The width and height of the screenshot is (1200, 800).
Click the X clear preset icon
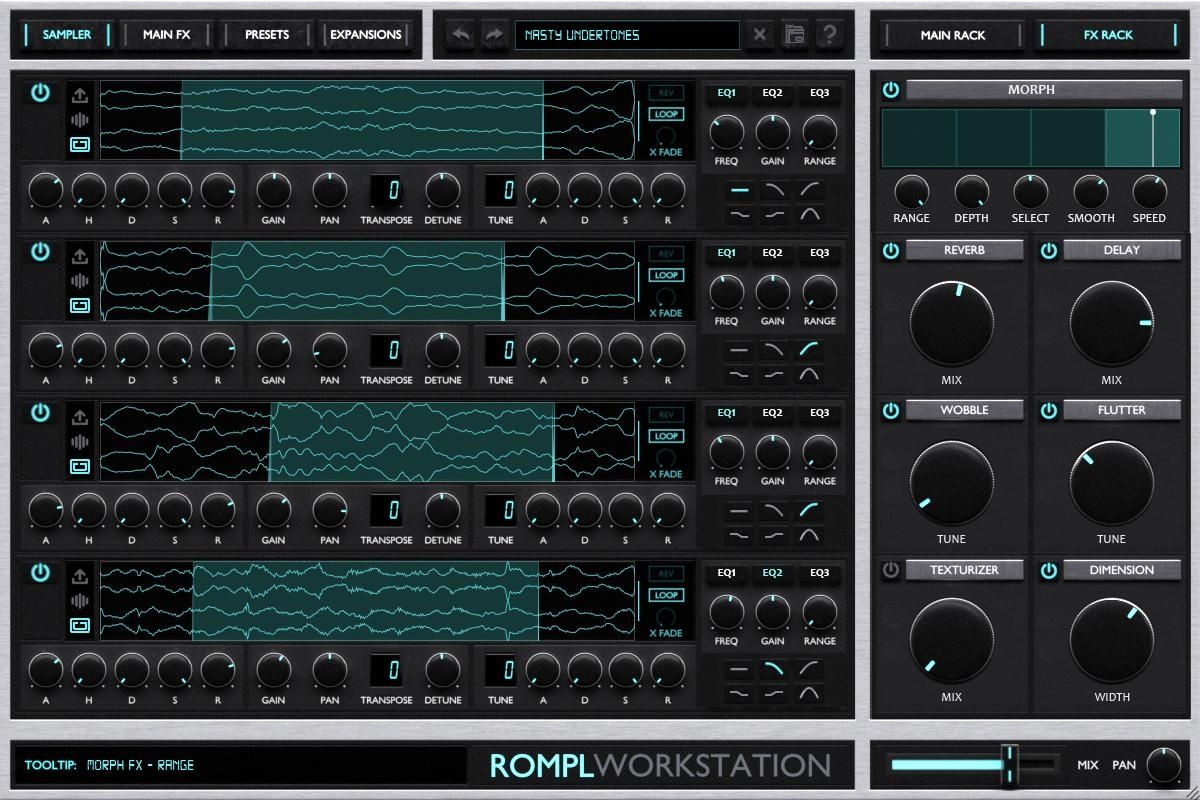tap(760, 35)
